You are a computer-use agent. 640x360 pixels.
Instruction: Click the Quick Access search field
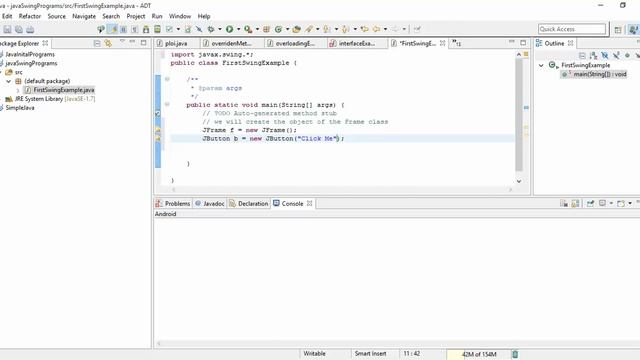pos(572,29)
